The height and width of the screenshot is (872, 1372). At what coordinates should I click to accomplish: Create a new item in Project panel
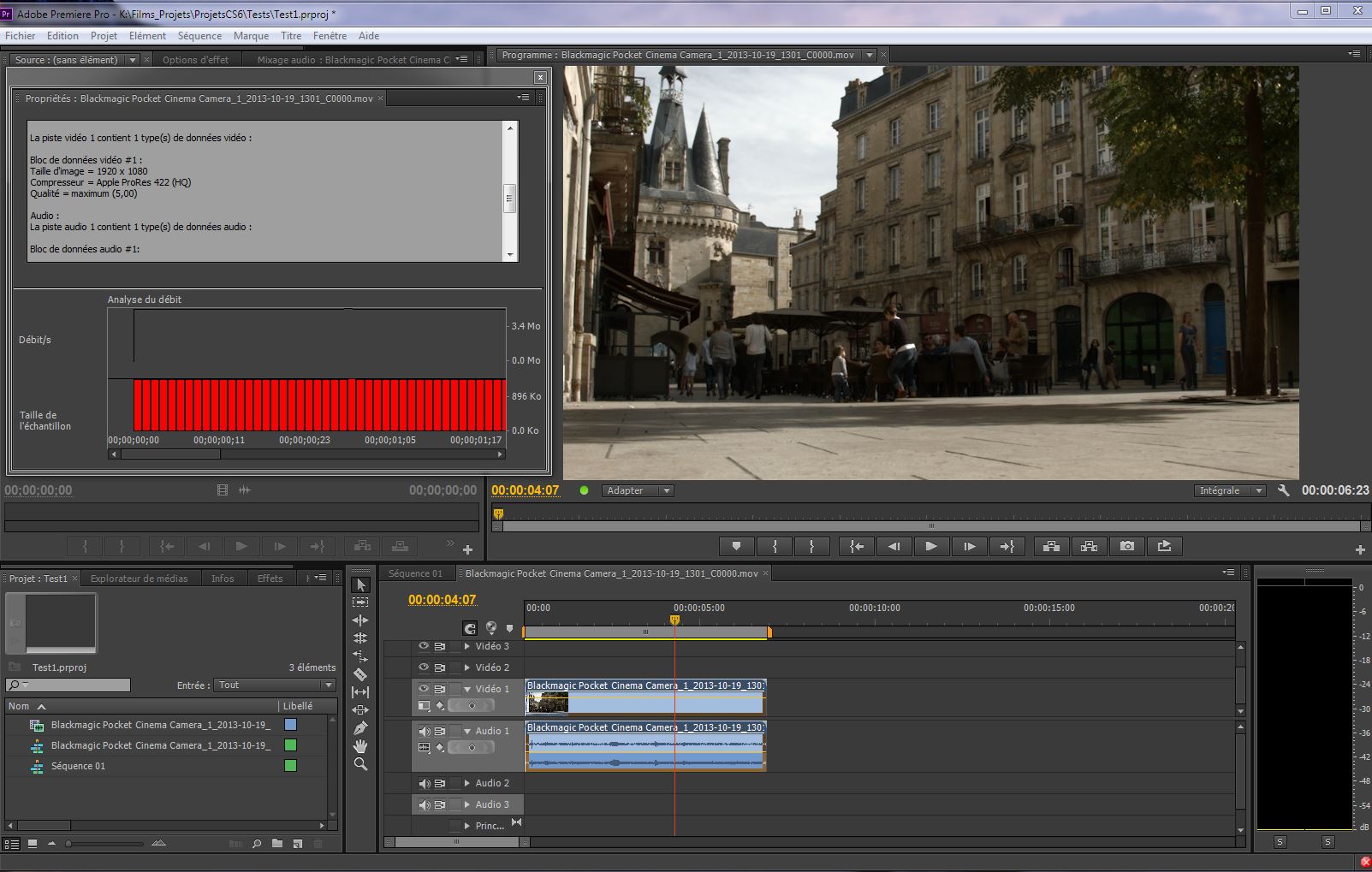click(298, 844)
